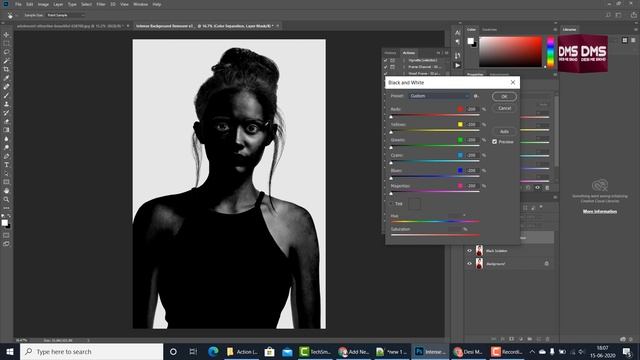Select the Eyedropper tool in toolbar
Screen dimensions: 640x360
(6, 78)
